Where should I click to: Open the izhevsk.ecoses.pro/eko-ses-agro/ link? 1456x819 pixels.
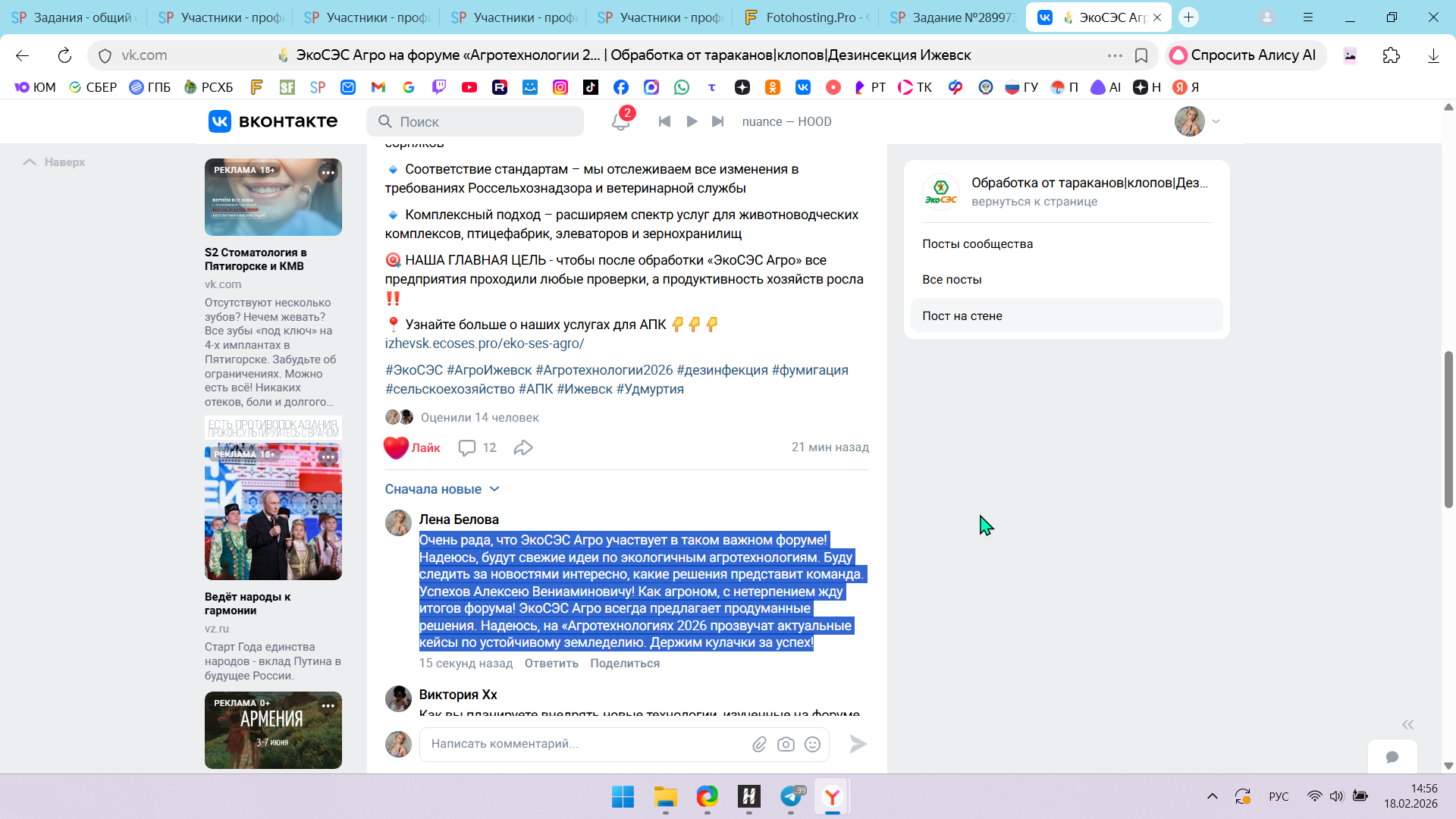pos(484,344)
